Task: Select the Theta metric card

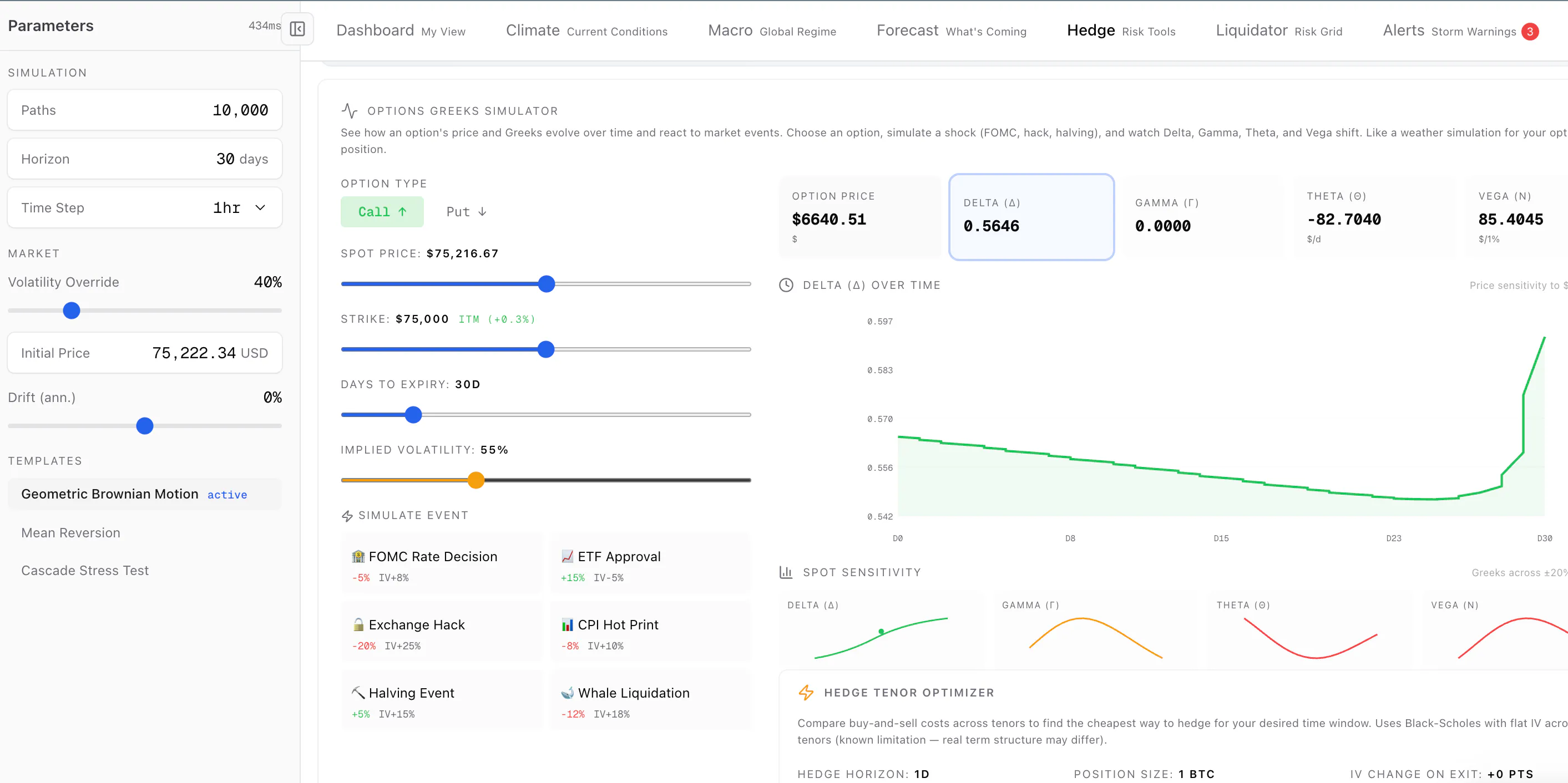Action: tap(1375, 217)
